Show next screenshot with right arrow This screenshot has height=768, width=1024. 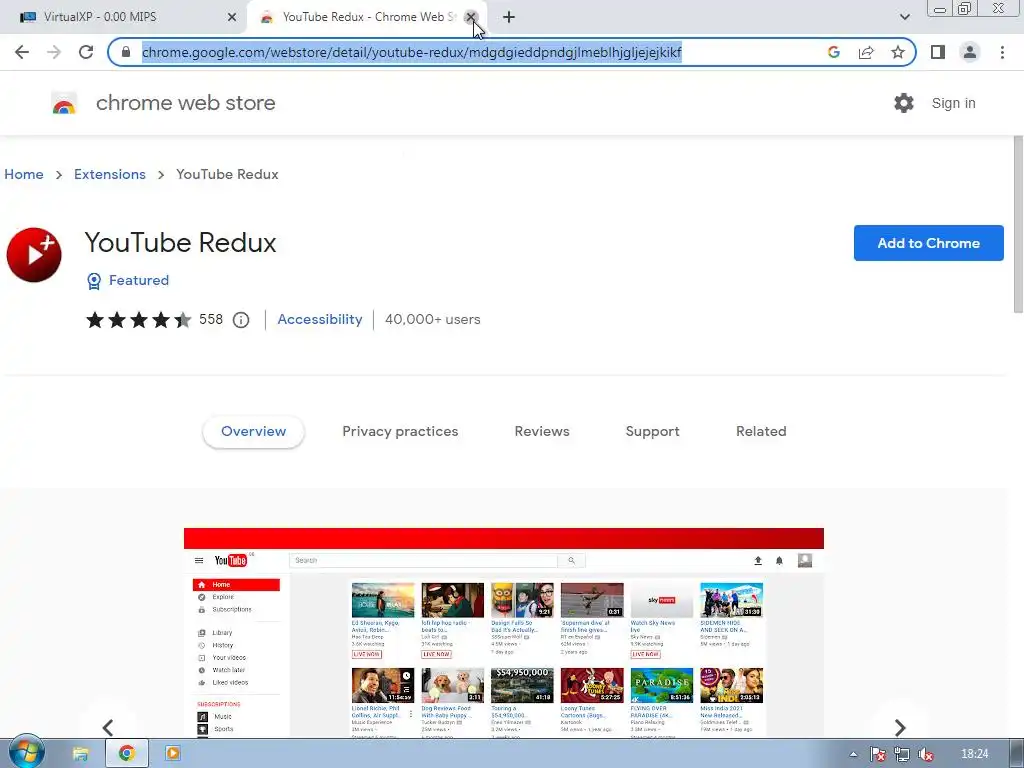(900, 727)
